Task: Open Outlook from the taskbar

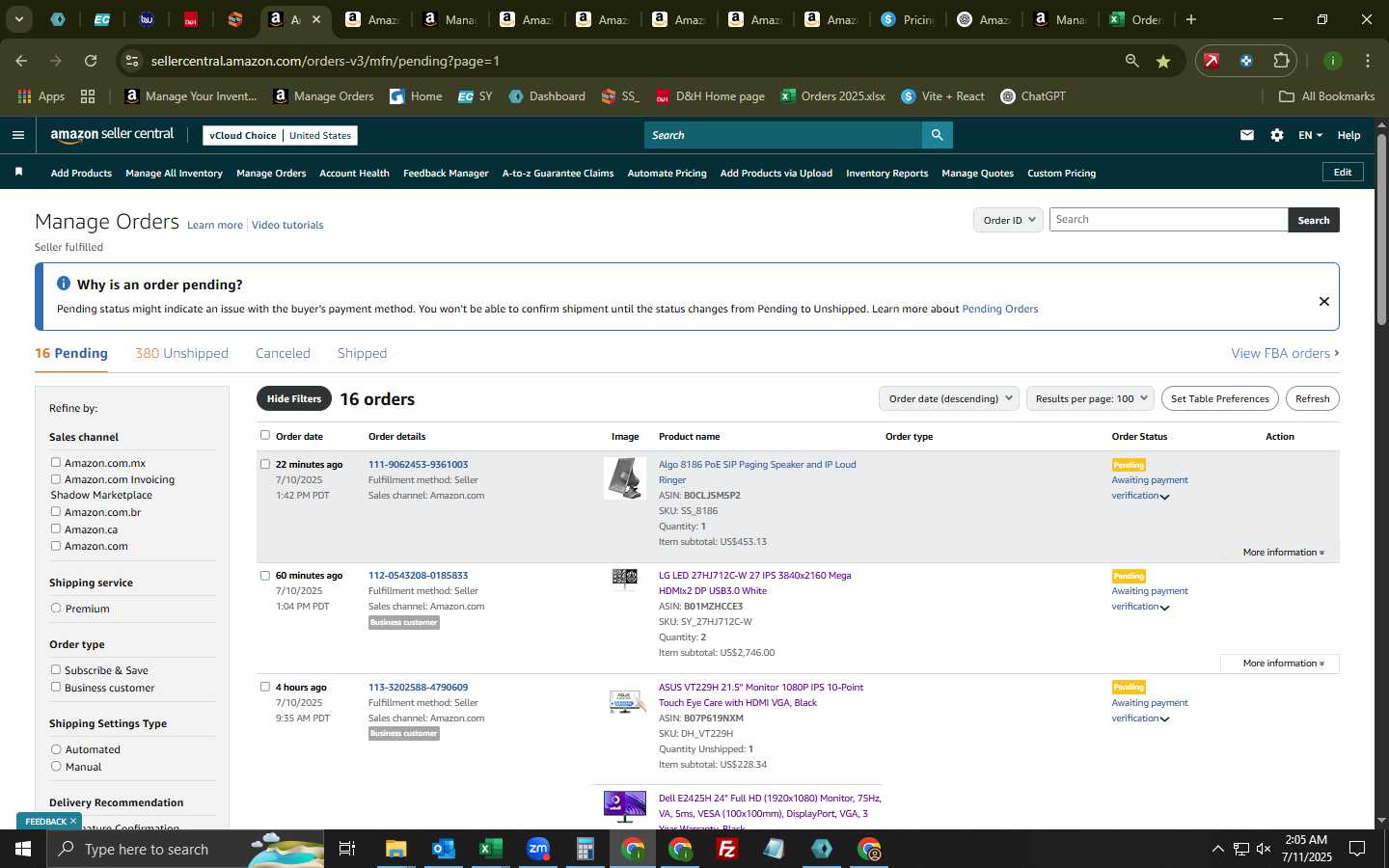Action: (443, 849)
